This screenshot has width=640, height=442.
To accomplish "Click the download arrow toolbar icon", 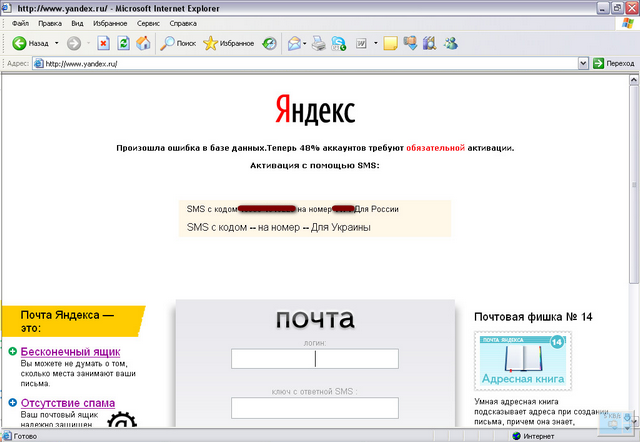I will [411, 43].
